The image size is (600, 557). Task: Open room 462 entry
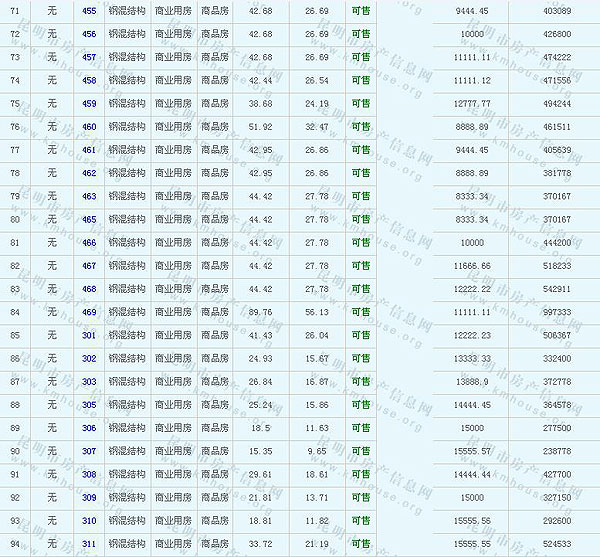(x=90, y=173)
